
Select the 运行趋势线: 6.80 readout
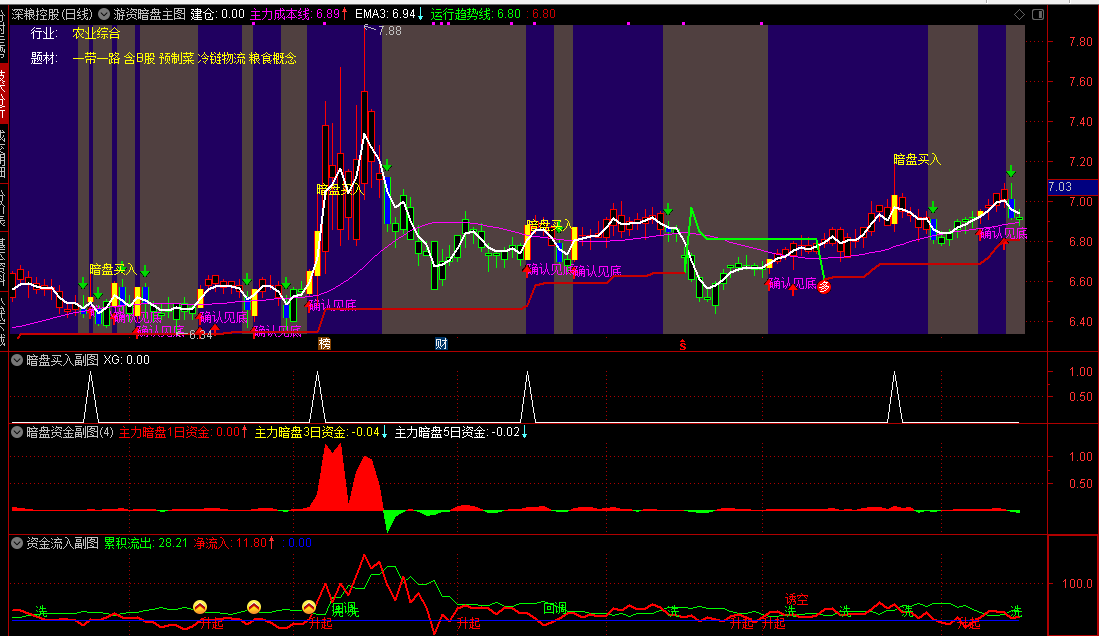point(476,14)
